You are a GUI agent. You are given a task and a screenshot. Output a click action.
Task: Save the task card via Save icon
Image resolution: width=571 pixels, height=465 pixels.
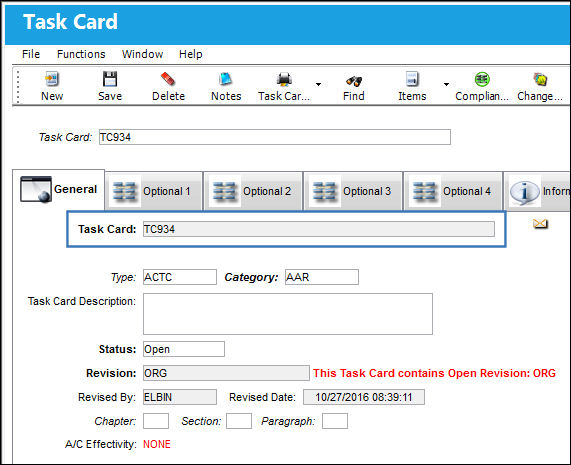pos(110,79)
